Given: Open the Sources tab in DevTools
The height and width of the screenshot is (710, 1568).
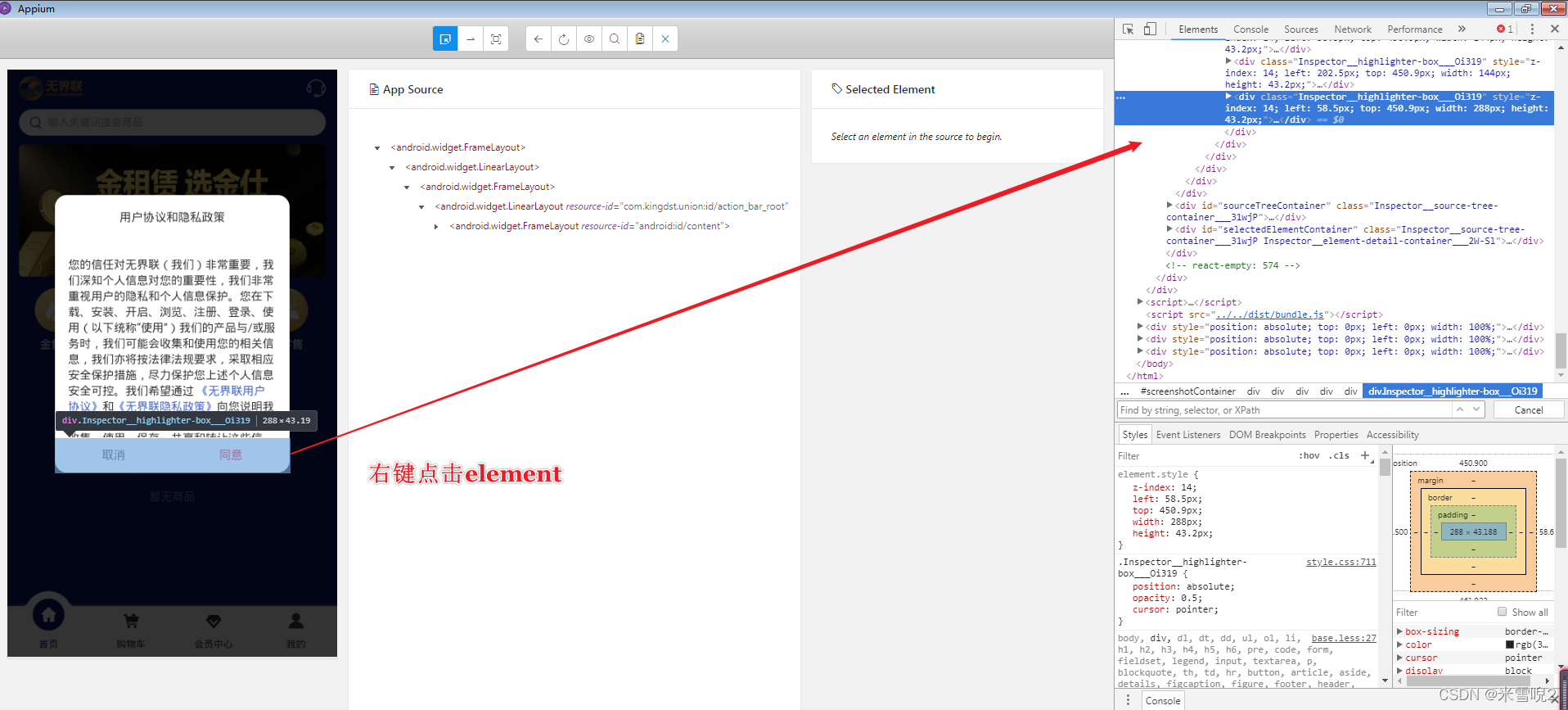Looking at the screenshot, I should coord(1300,29).
